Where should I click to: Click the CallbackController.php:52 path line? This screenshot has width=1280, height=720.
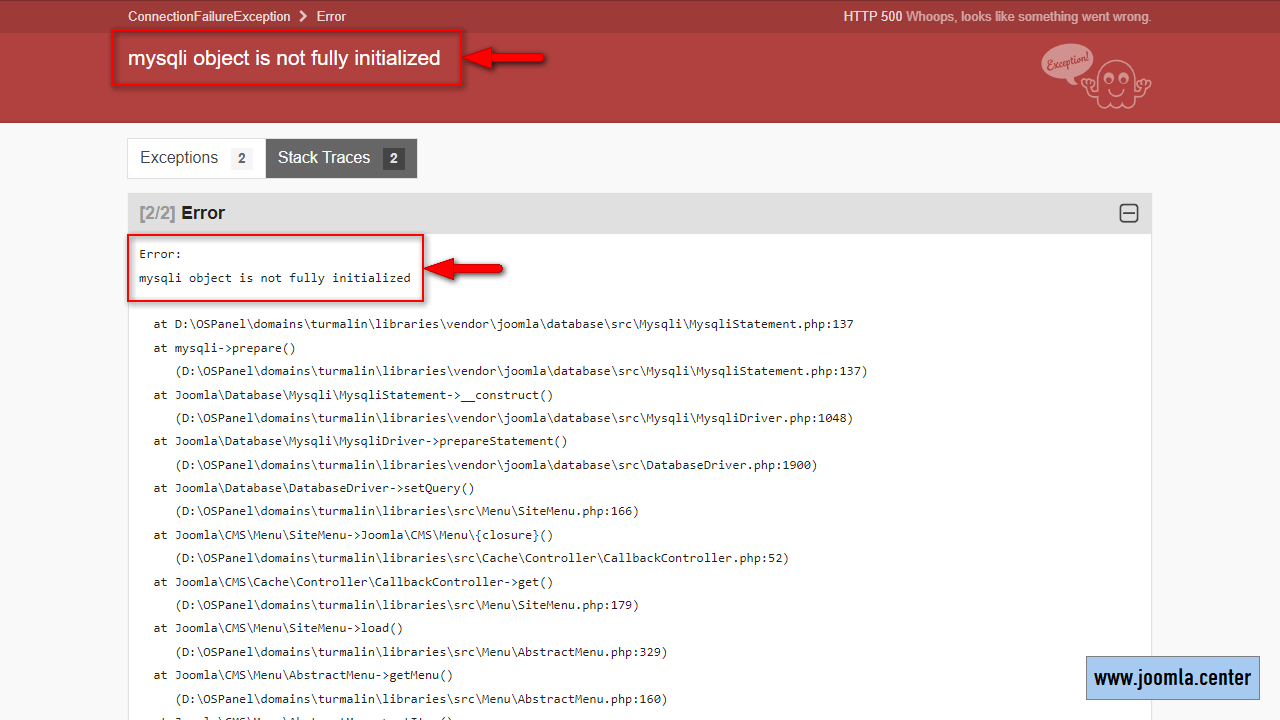[x=482, y=558]
